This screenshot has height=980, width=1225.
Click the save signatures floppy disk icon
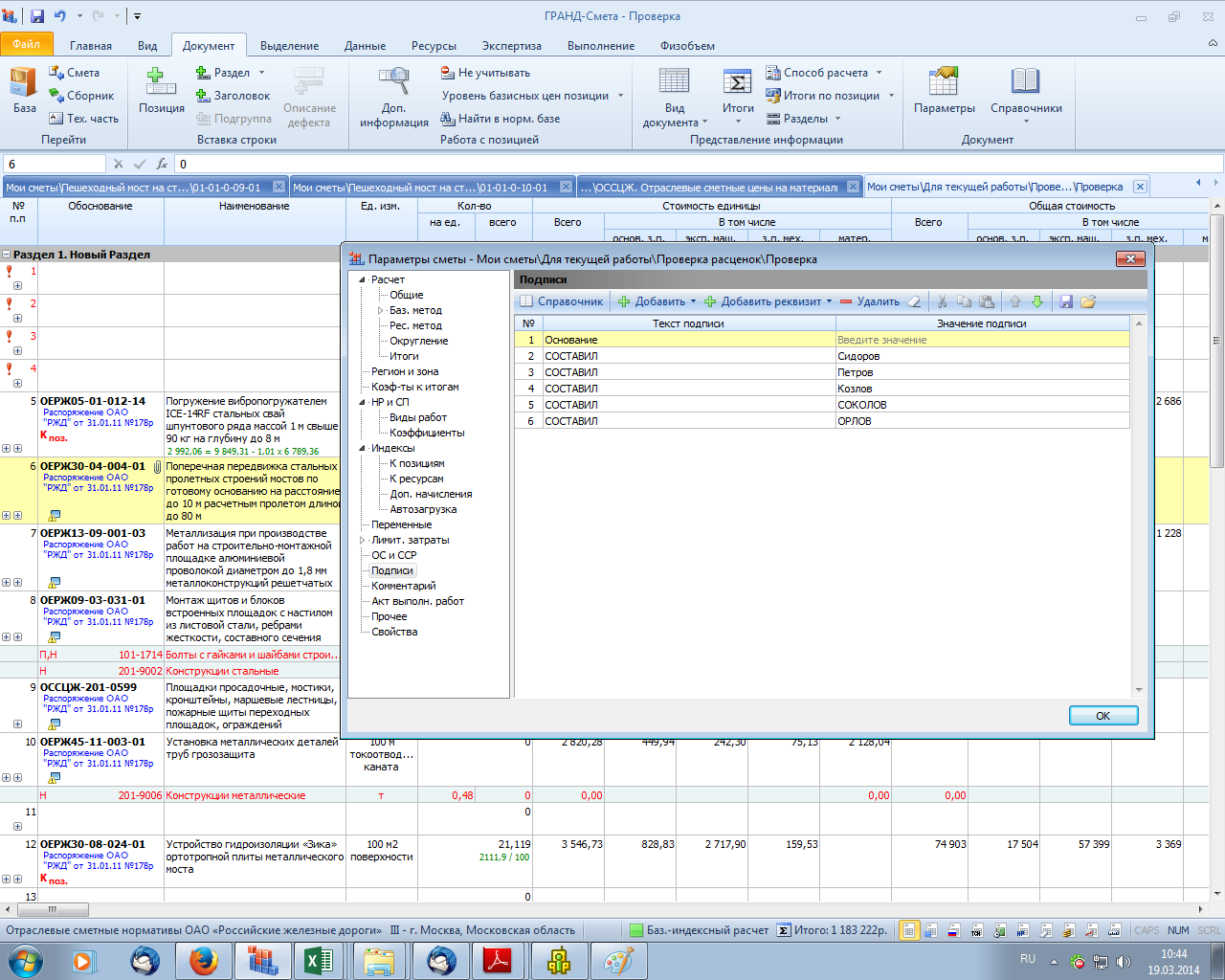1066,301
